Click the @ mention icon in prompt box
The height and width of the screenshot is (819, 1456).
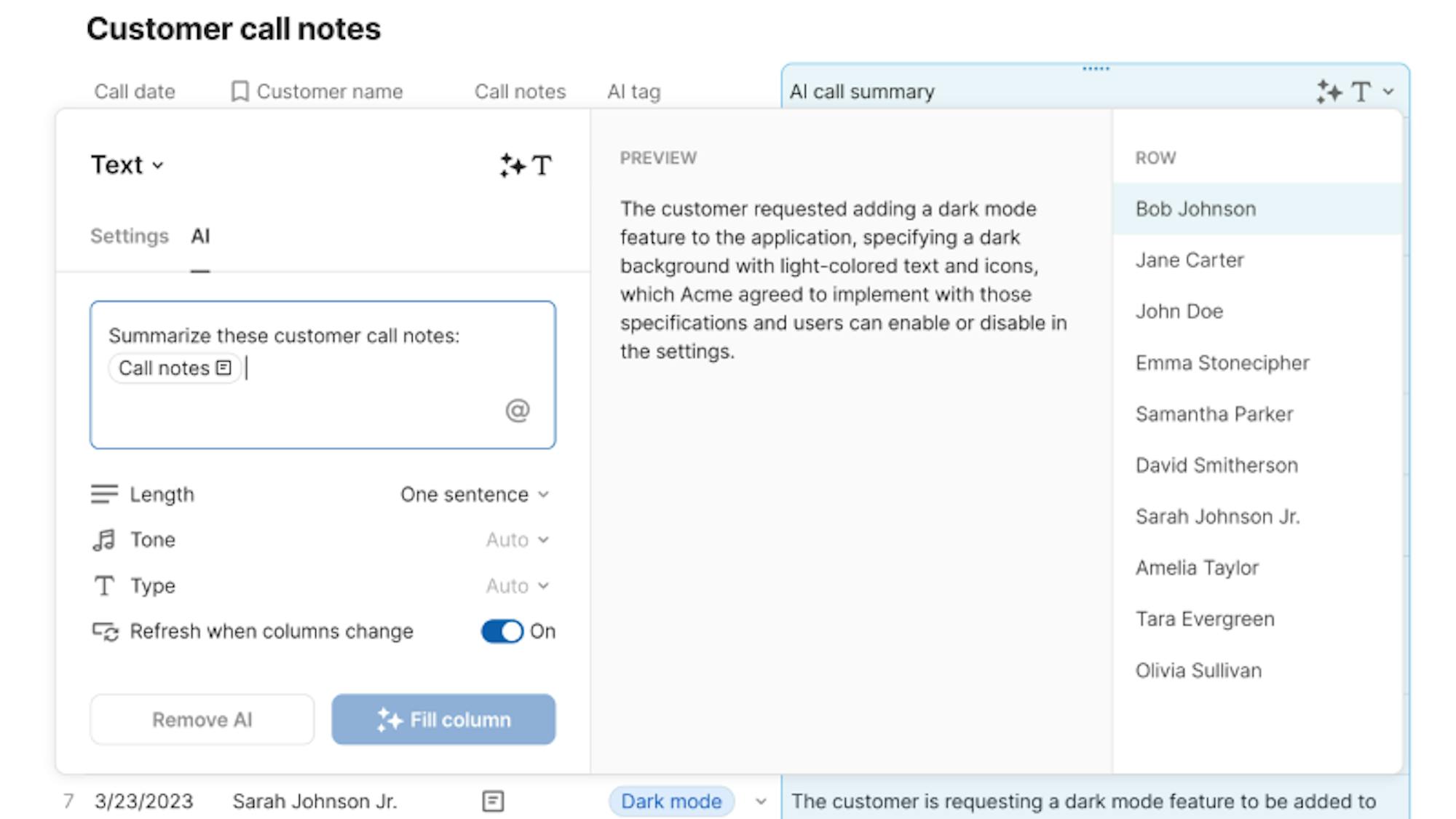(517, 411)
